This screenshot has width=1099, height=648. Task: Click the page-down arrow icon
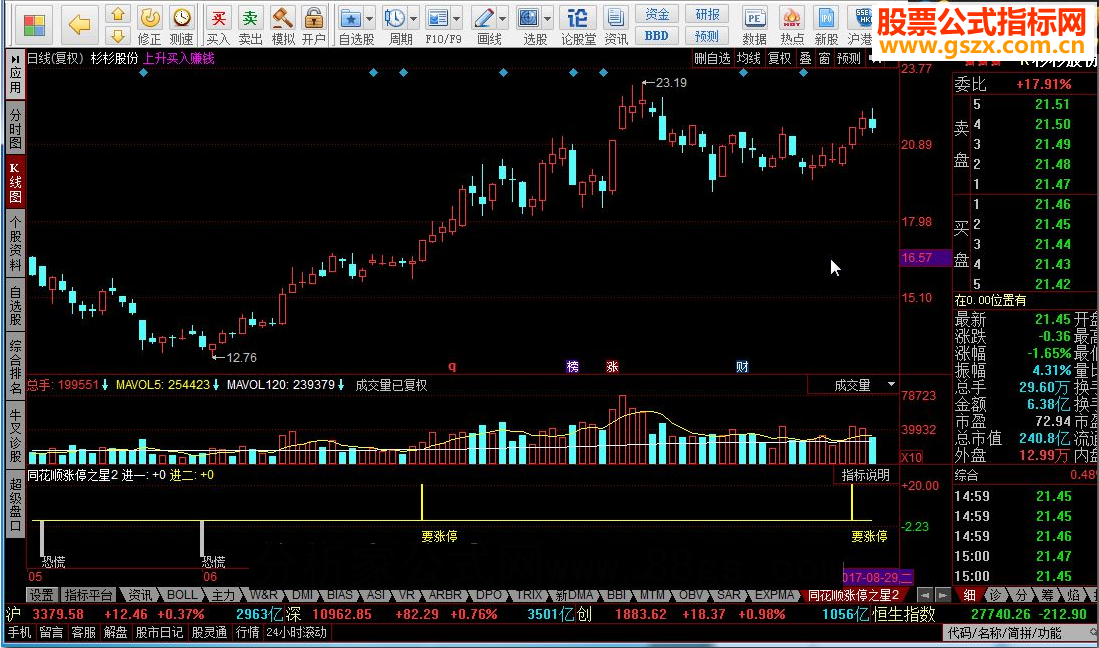coord(118,35)
